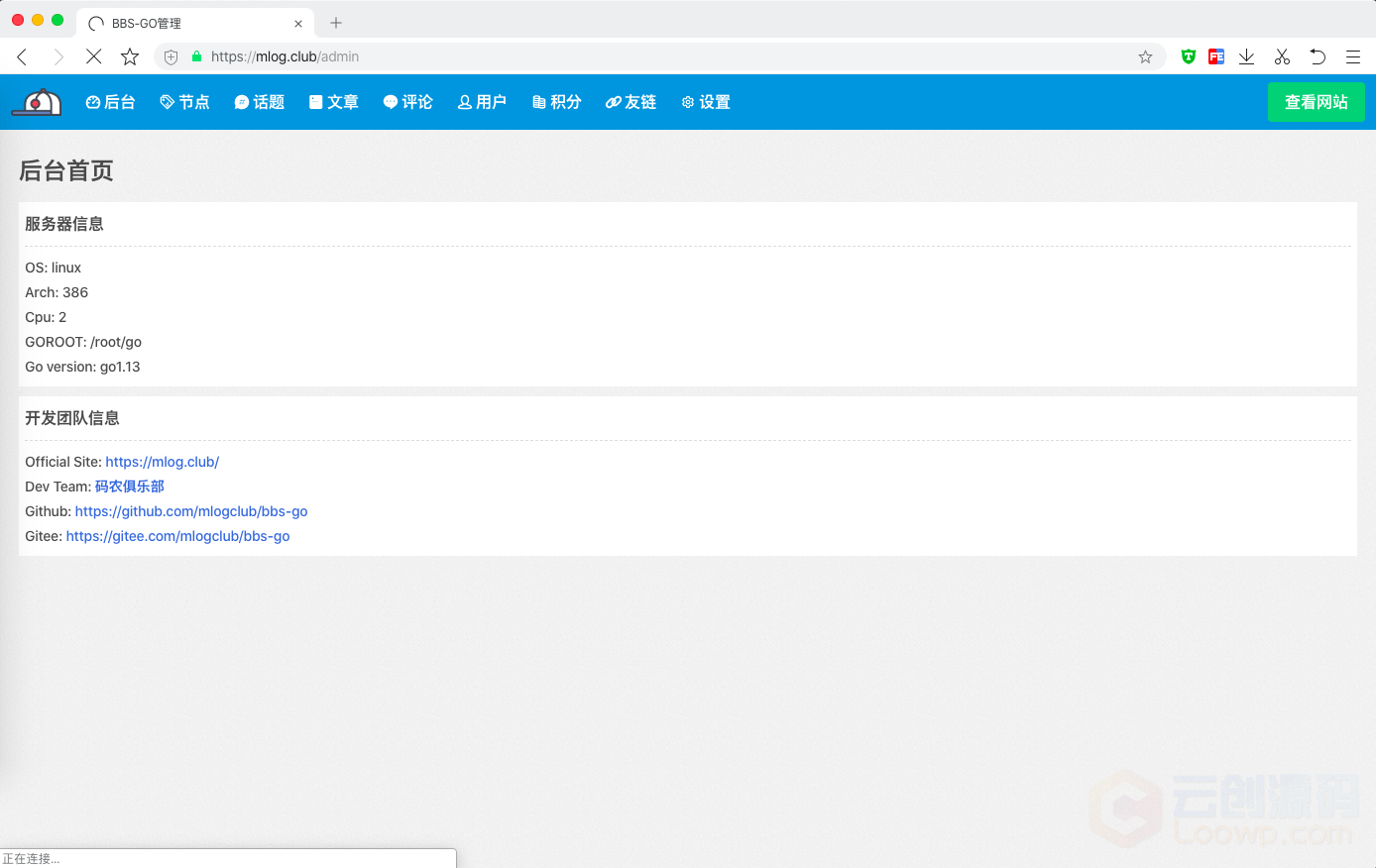Open the browser hamburger menu
The width and height of the screenshot is (1376, 868).
pos(1353,56)
